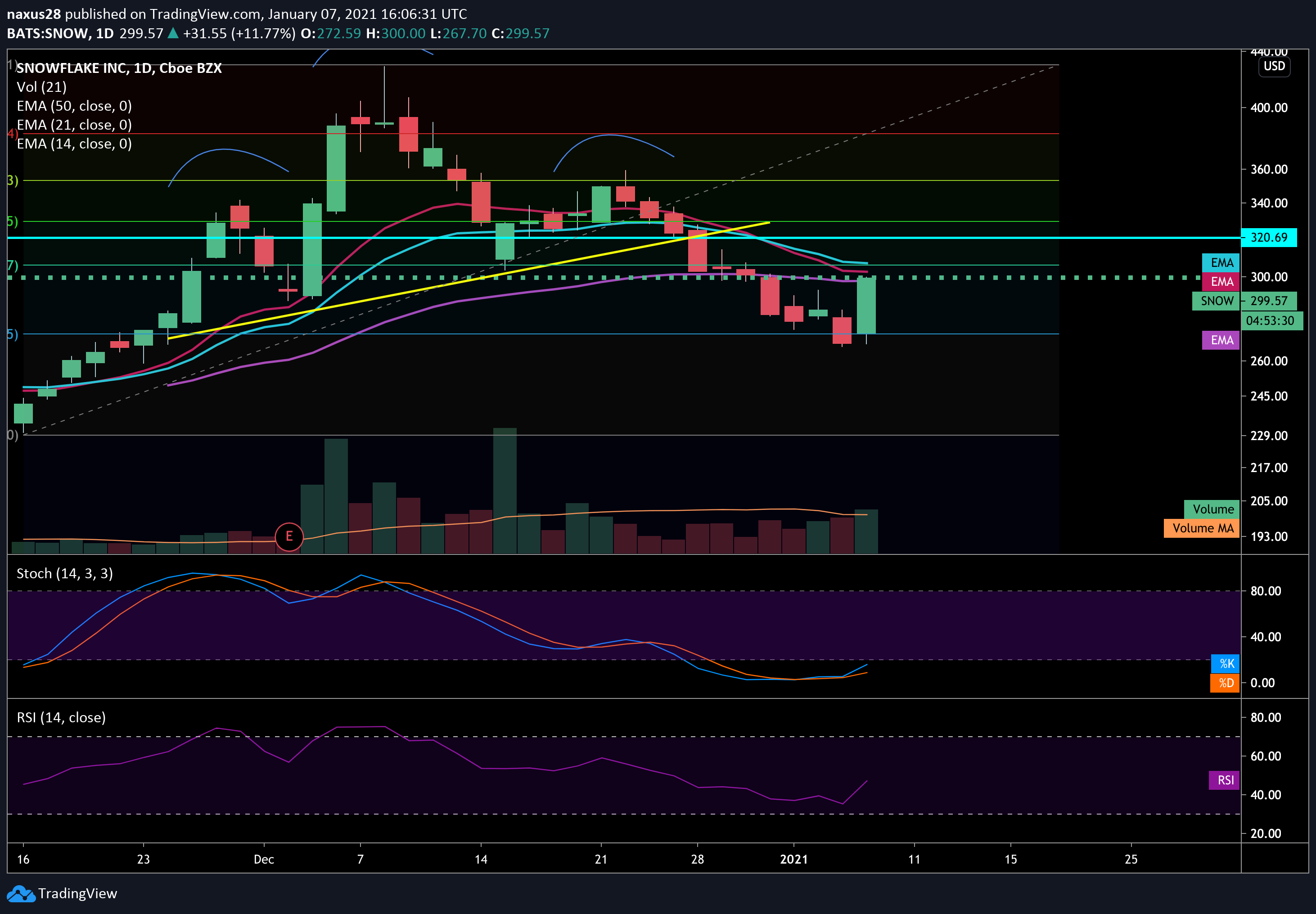The image size is (1316, 914).
Task: Click the +31.55 (+11.77%) change value
Action: coord(239,33)
